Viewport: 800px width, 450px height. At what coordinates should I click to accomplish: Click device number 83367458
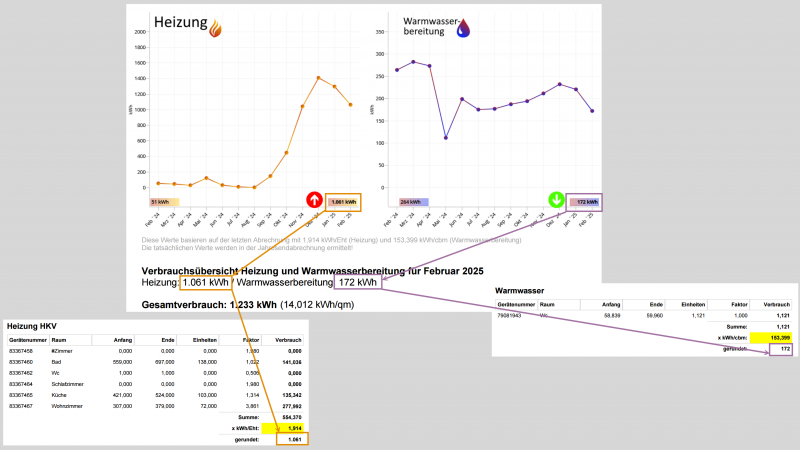(x=20, y=351)
